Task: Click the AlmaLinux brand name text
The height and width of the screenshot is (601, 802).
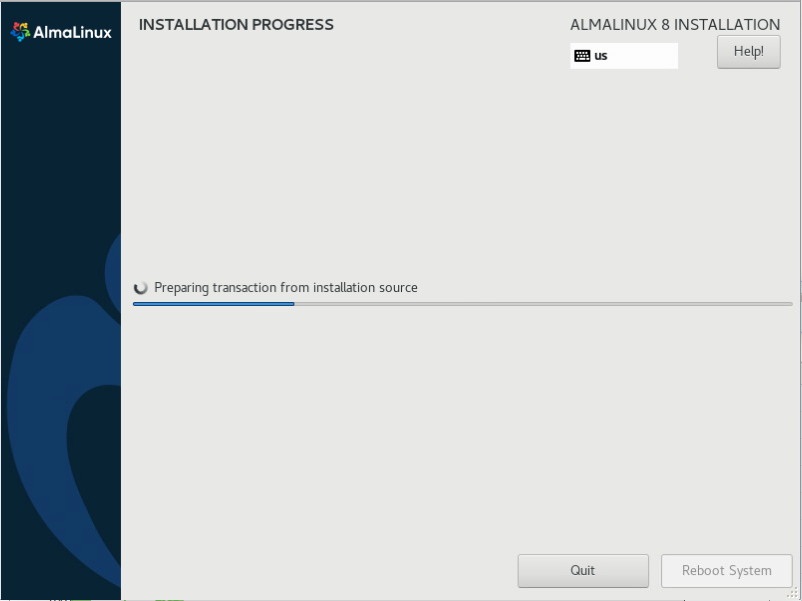Action: point(73,33)
